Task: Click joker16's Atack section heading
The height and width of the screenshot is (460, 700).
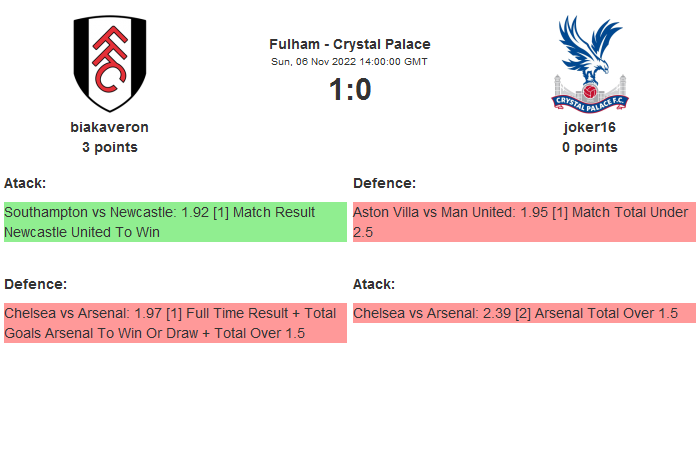Action: (x=374, y=284)
